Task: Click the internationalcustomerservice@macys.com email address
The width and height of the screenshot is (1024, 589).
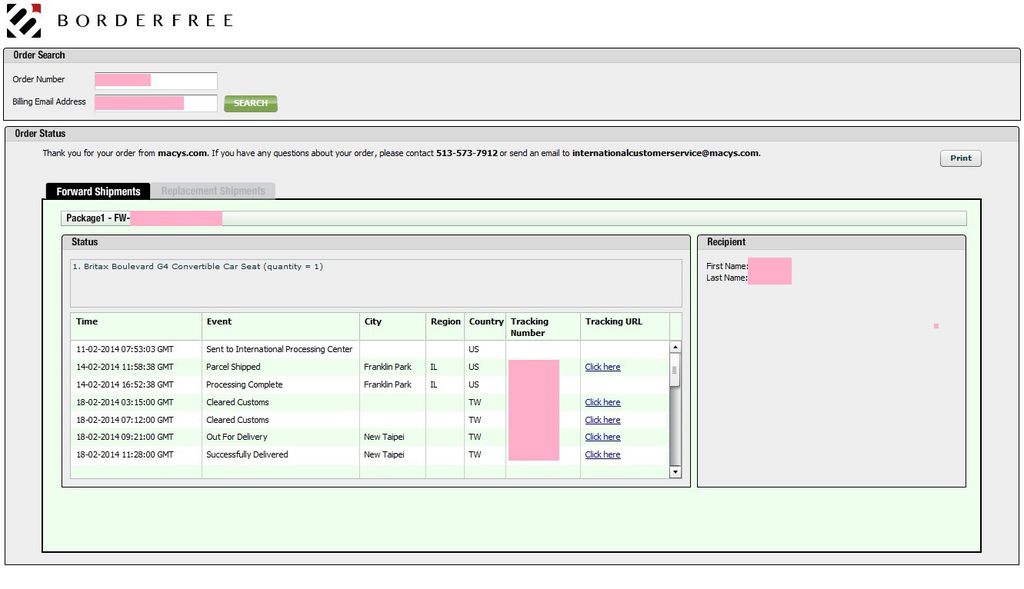Action: click(665, 153)
